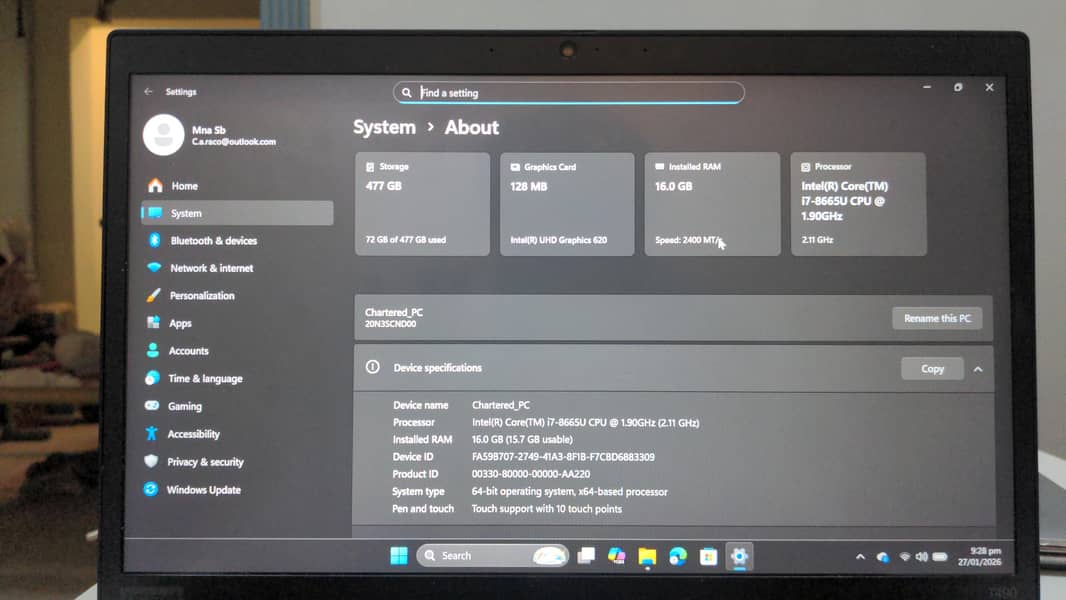
Task: Select Time & language in the sidebar
Action: pyautogui.click(x=205, y=379)
